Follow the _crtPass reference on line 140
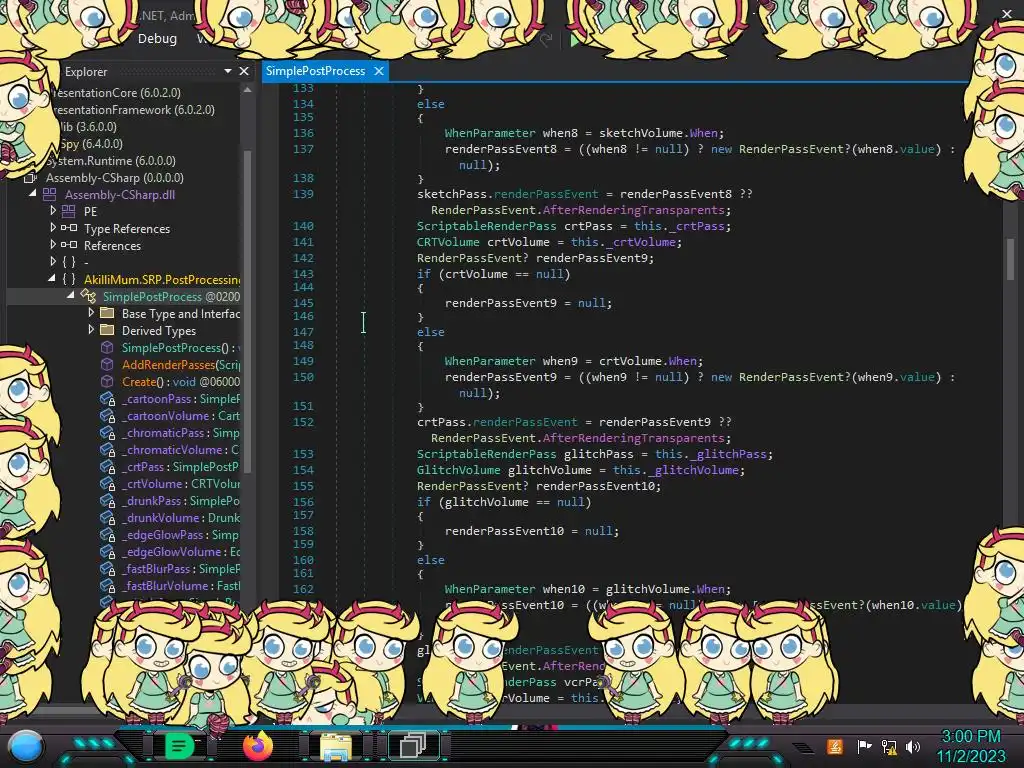This screenshot has height=768, width=1024. [x=697, y=226]
